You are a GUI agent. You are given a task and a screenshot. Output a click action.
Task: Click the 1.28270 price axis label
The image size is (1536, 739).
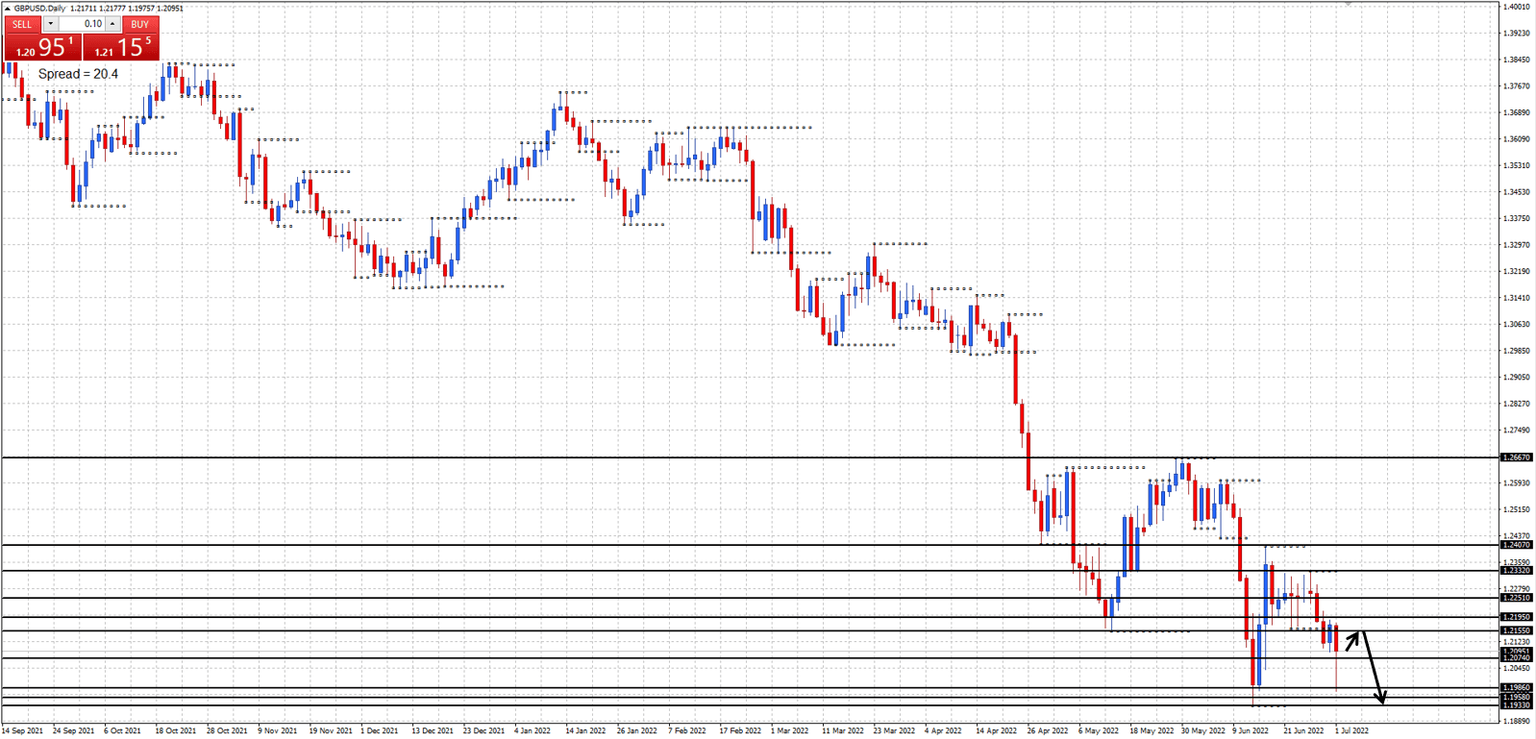tap(1518, 404)
